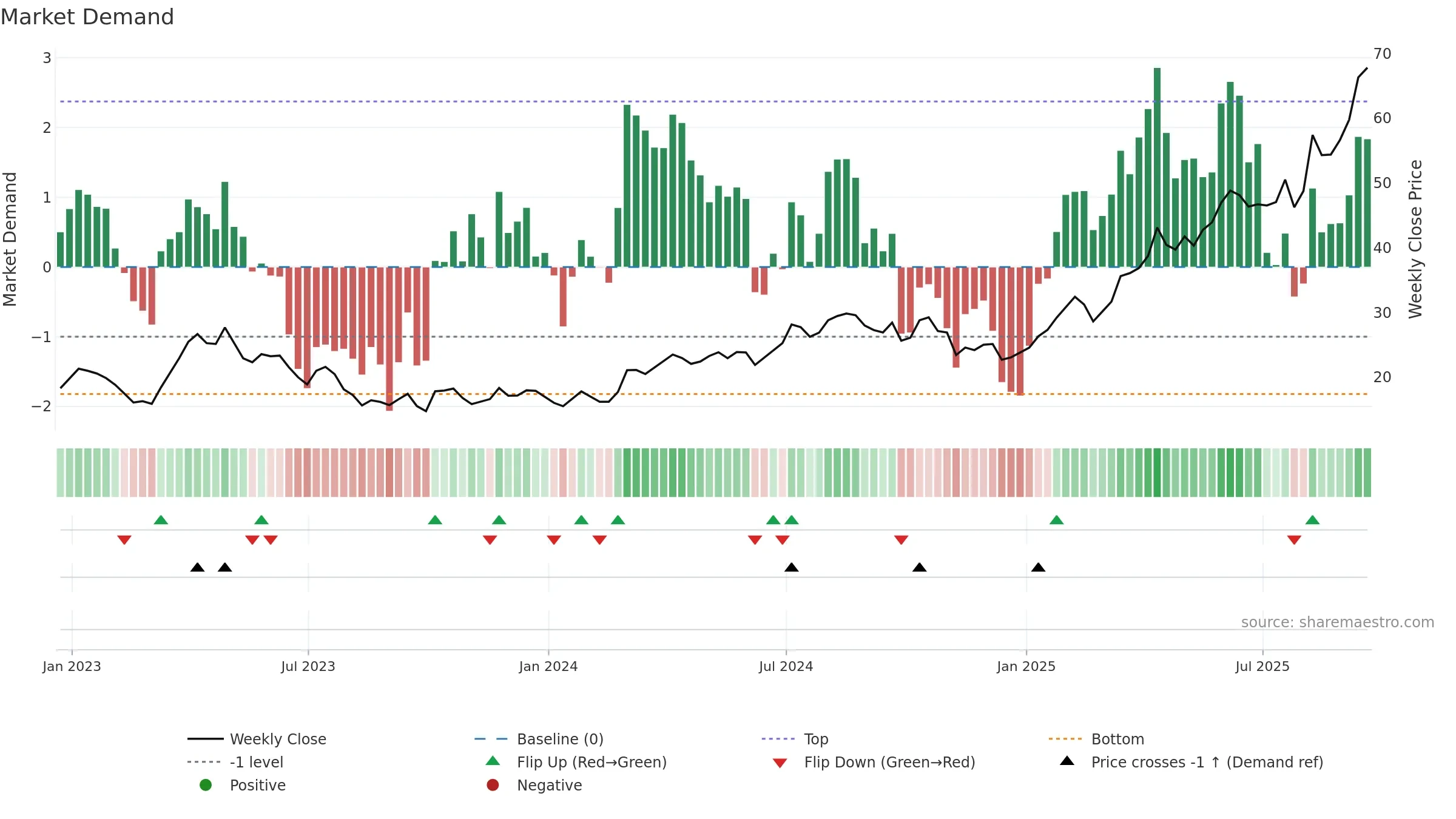
Task: Click the -1 level legend entry
Action: coord(235,762)
